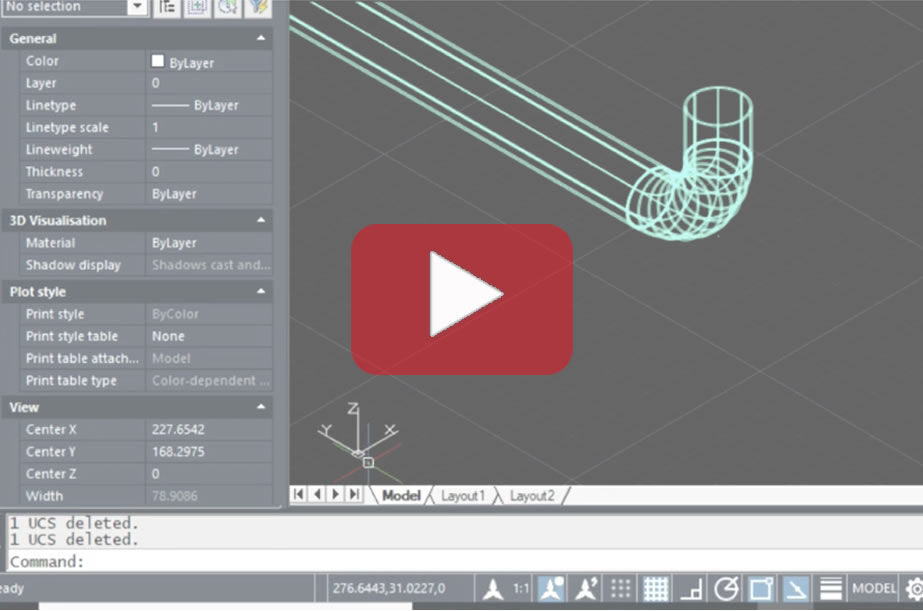Image resolution: width=923 pixels, height=611 pixels.
Task: Play the video with the red button
Action: tap(461, 299)
